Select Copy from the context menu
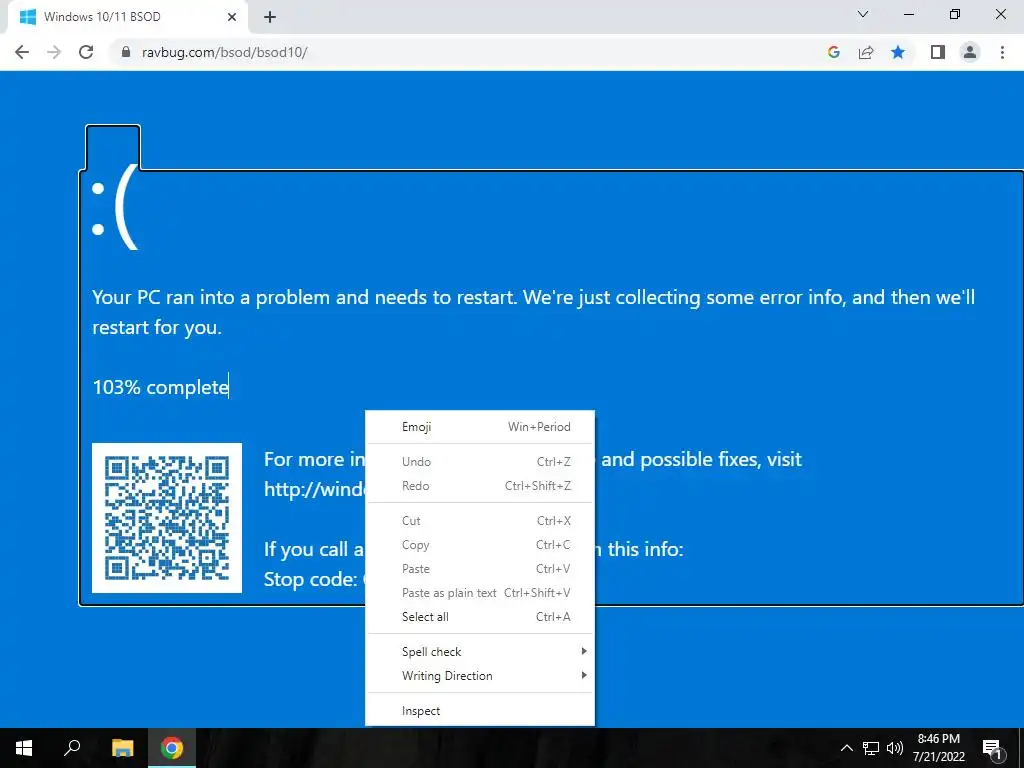 [480, 545]
